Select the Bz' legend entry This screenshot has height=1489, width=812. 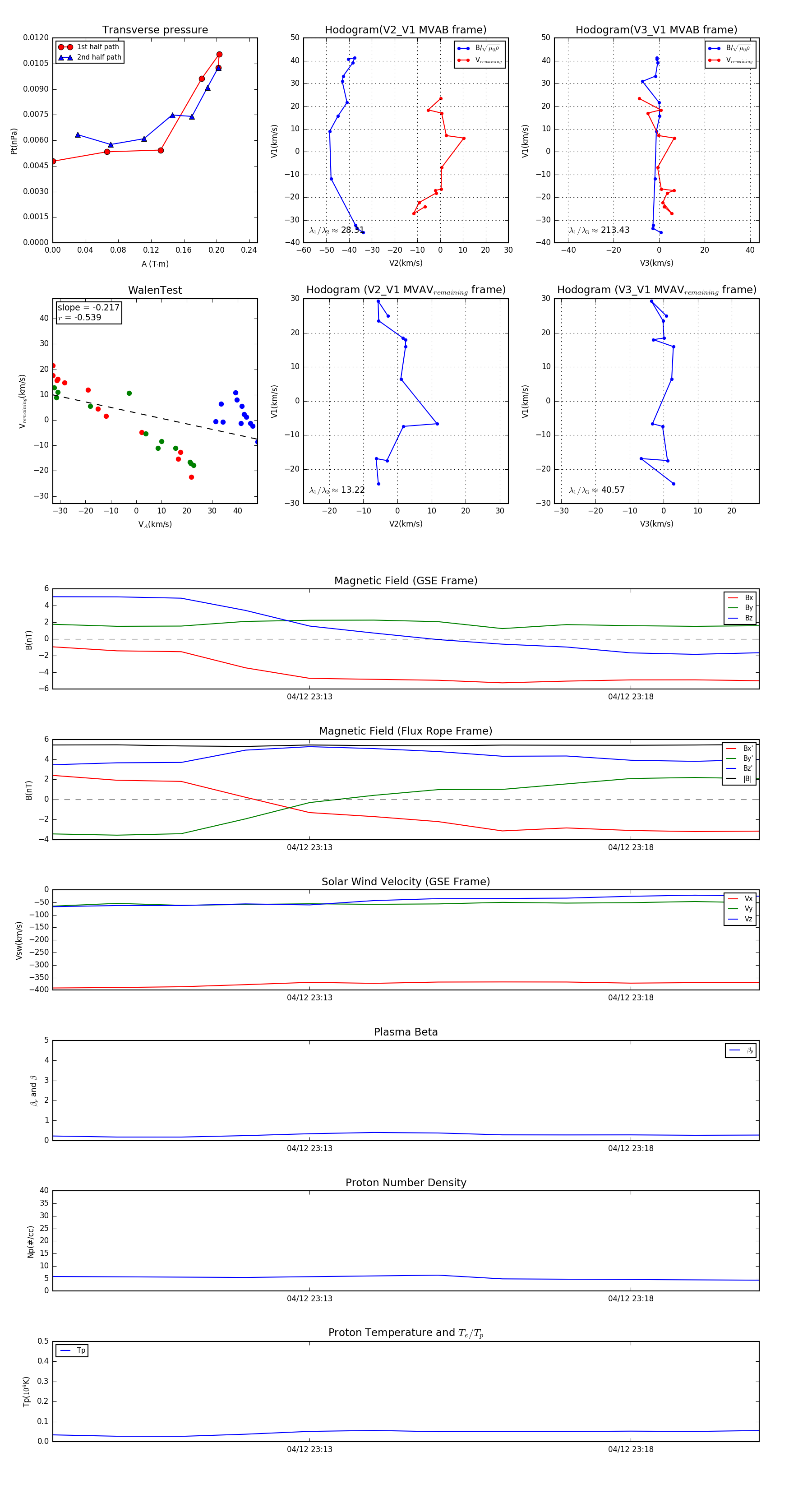pos(740,768)
